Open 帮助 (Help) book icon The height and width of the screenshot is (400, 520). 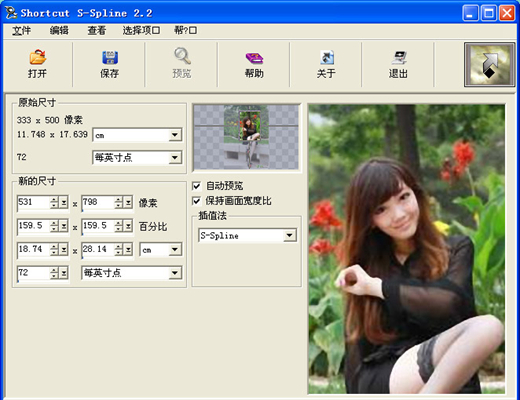(254, 58)
